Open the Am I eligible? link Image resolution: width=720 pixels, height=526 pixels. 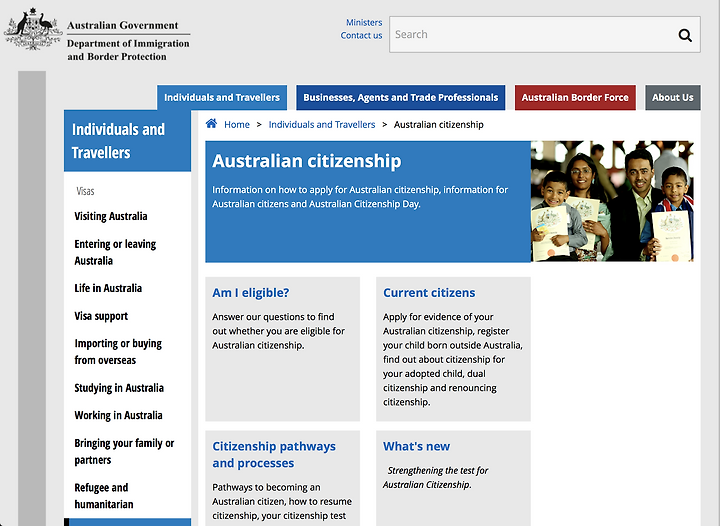[251, 293]
